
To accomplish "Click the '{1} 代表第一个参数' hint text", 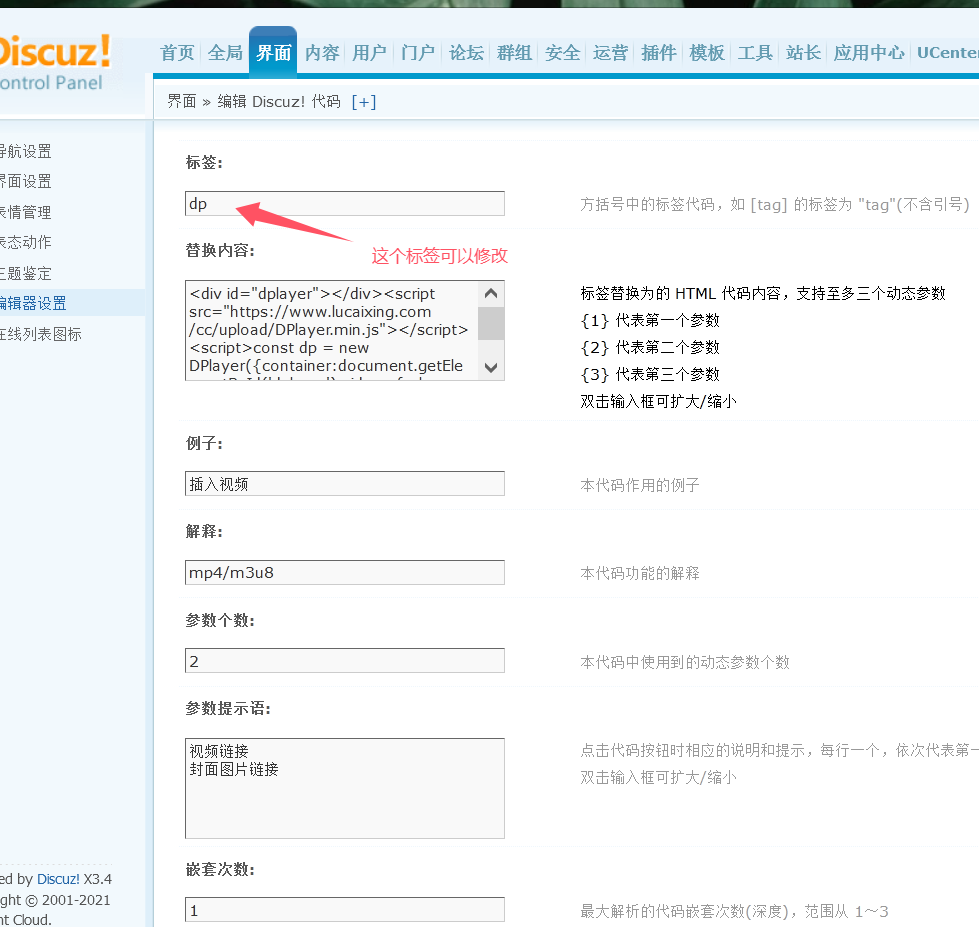I will [x=650, y=320].
